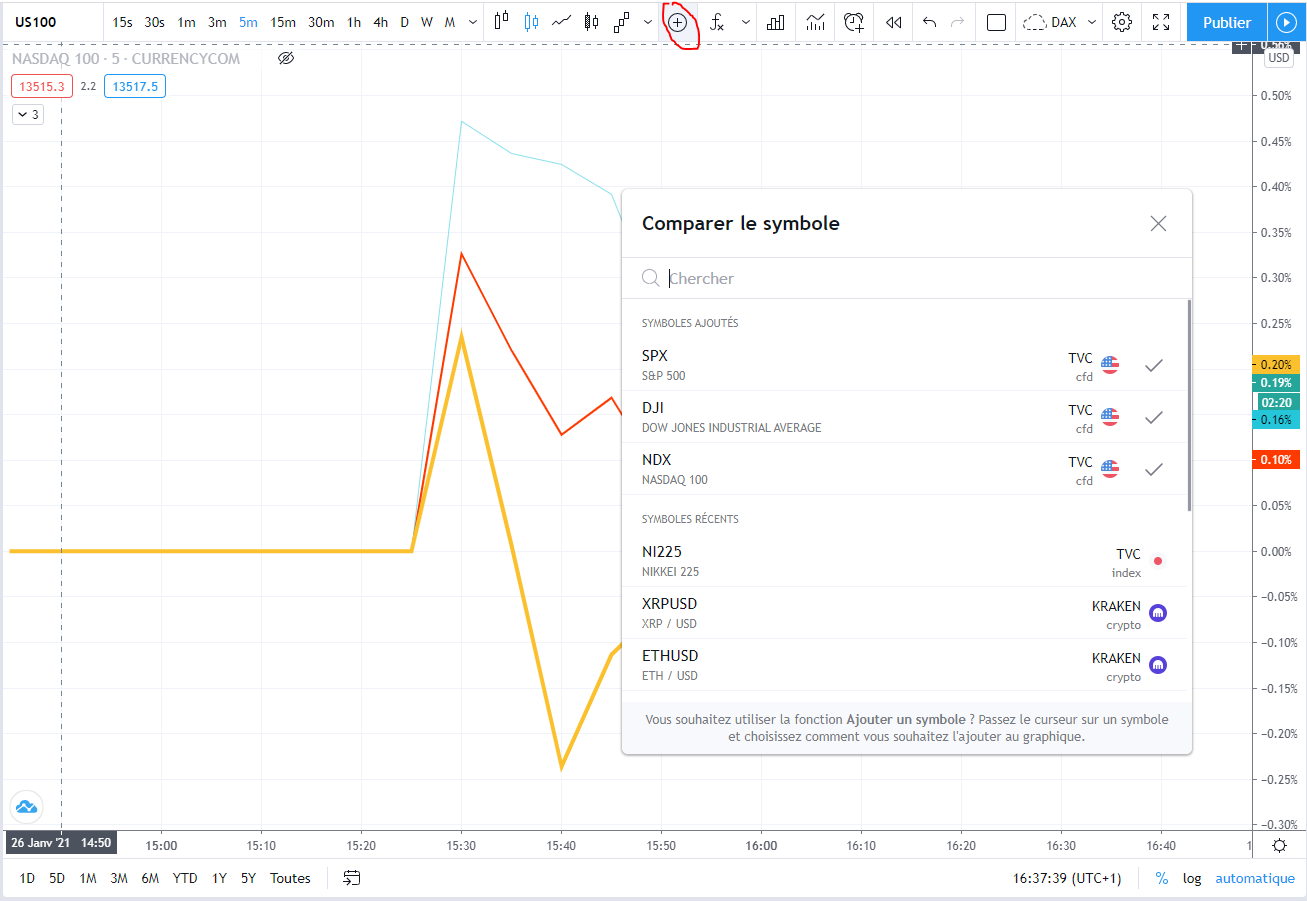The height and width of the screenshot is (901, 1307).
Task: Click the play button beside Publier
Action: tap(1286, 22)
